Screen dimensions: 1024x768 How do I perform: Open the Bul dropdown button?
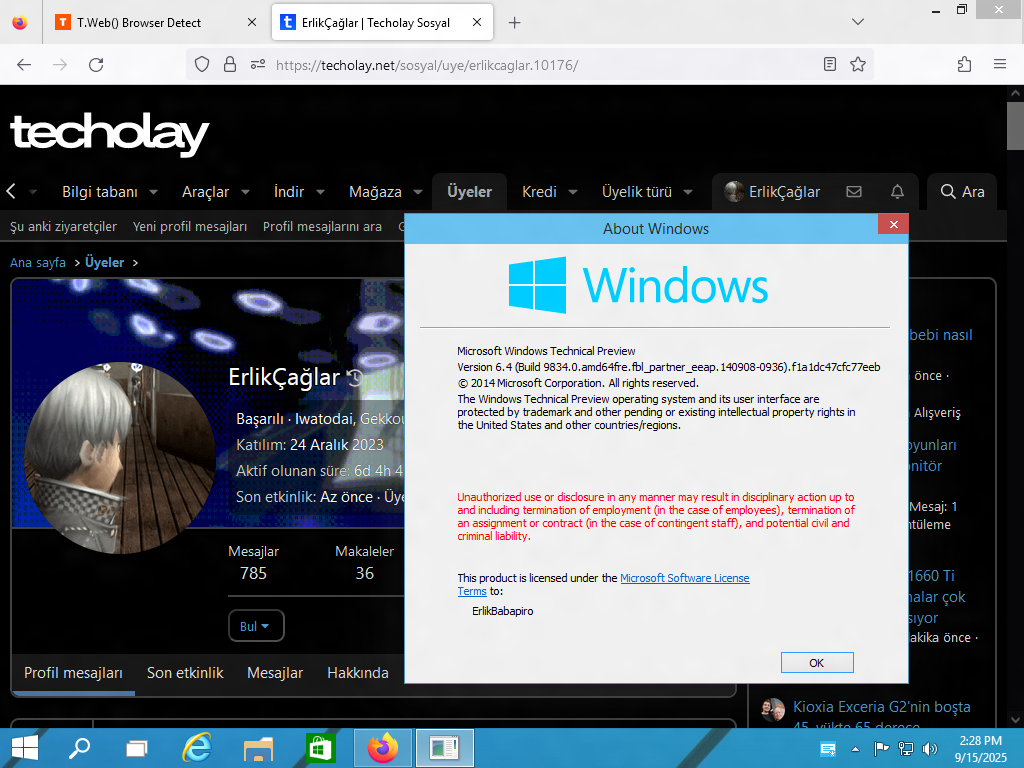(x=256, y=626)
